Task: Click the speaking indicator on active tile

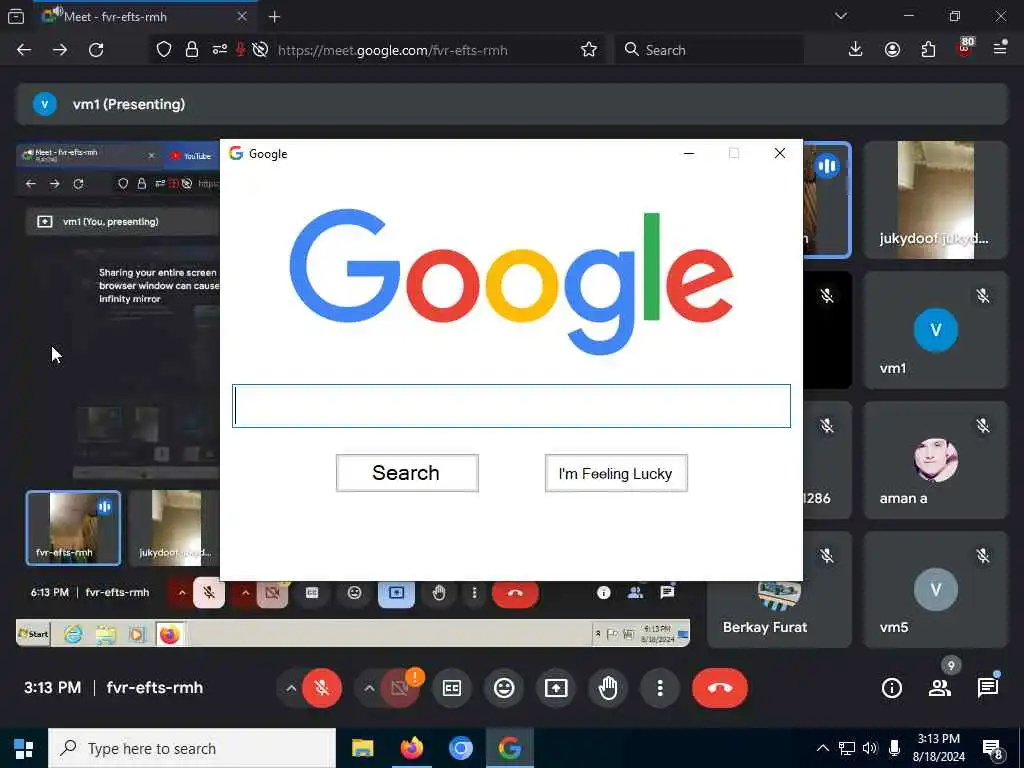Action: point(827,166)
